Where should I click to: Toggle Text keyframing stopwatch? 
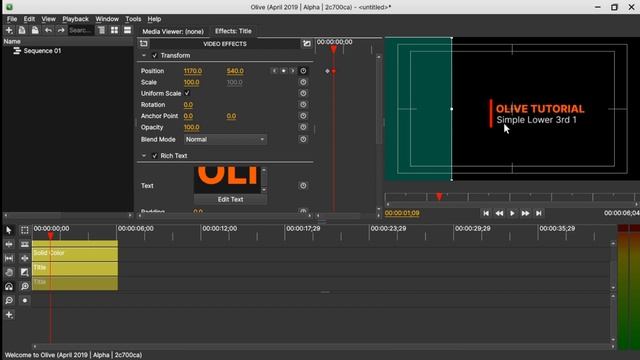click(x=303, y=185)
